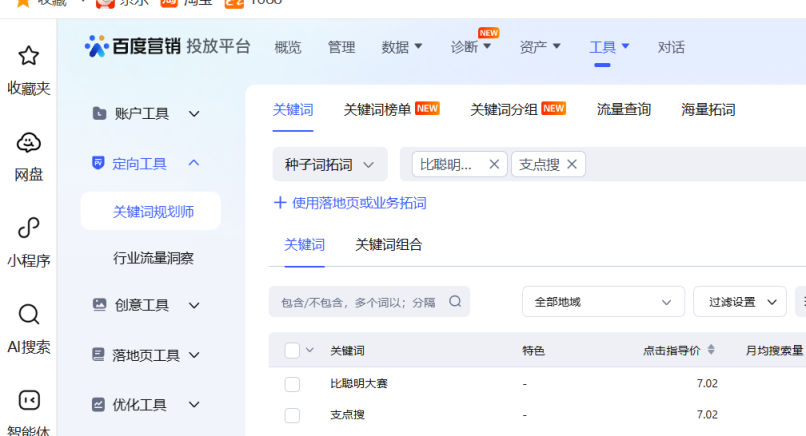Click the 收藏 star in bookmarks bar
Screen dimensions: 806x436
[x=23, y=3]
